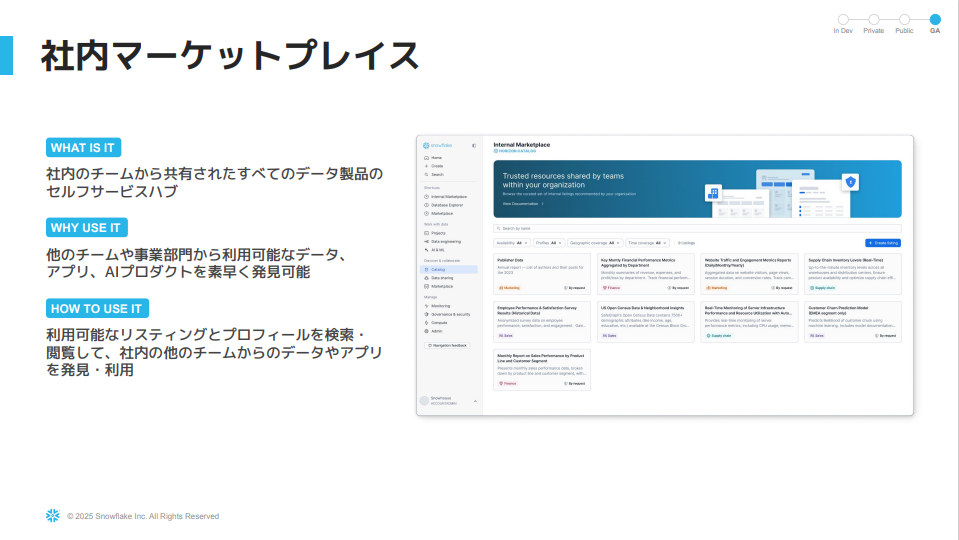Expand the account menu chevron
This screenshot has height=540, width=959.
tap(475, 401)
